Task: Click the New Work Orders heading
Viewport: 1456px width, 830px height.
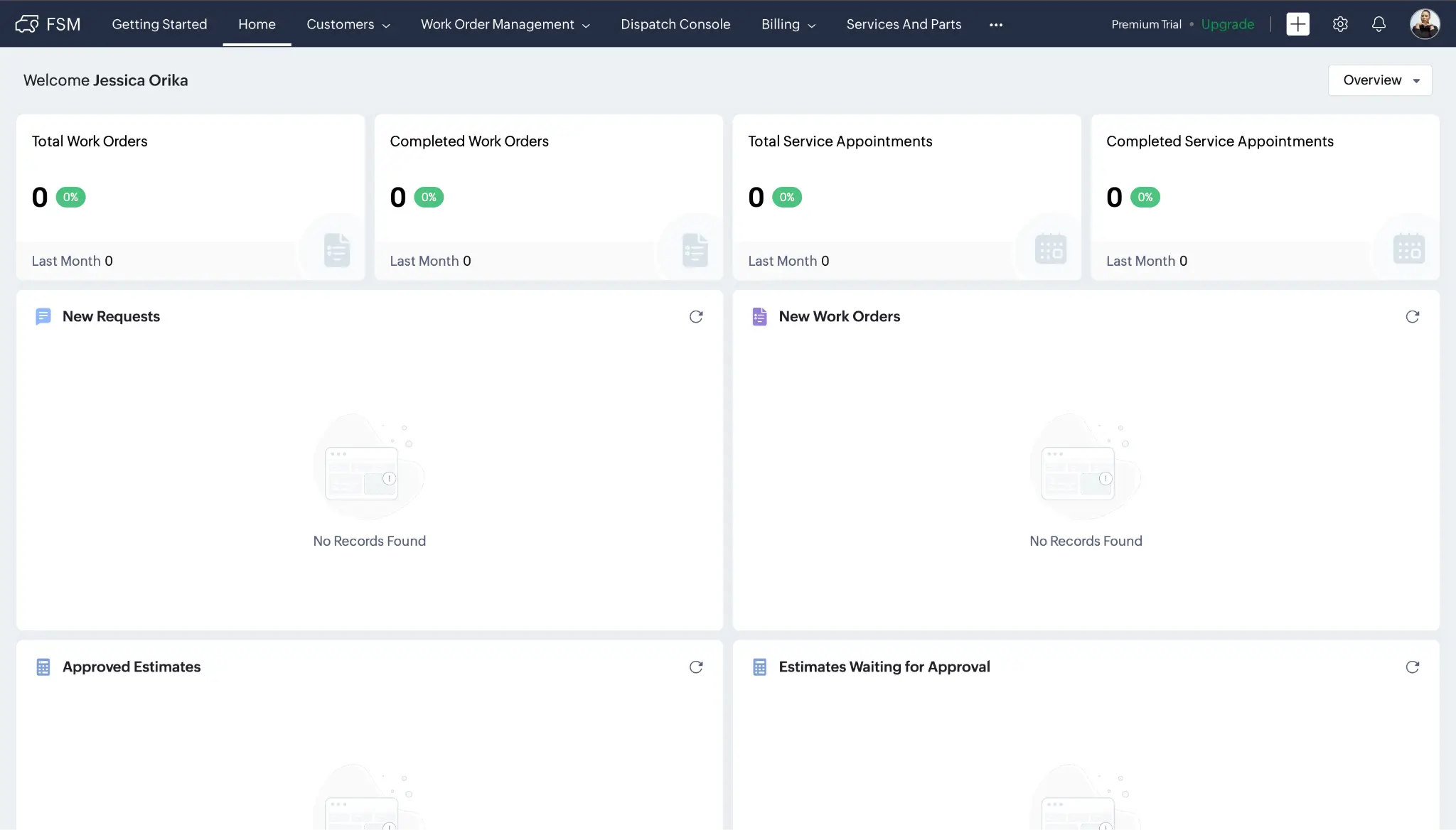Action: click(x=840, y=317)
